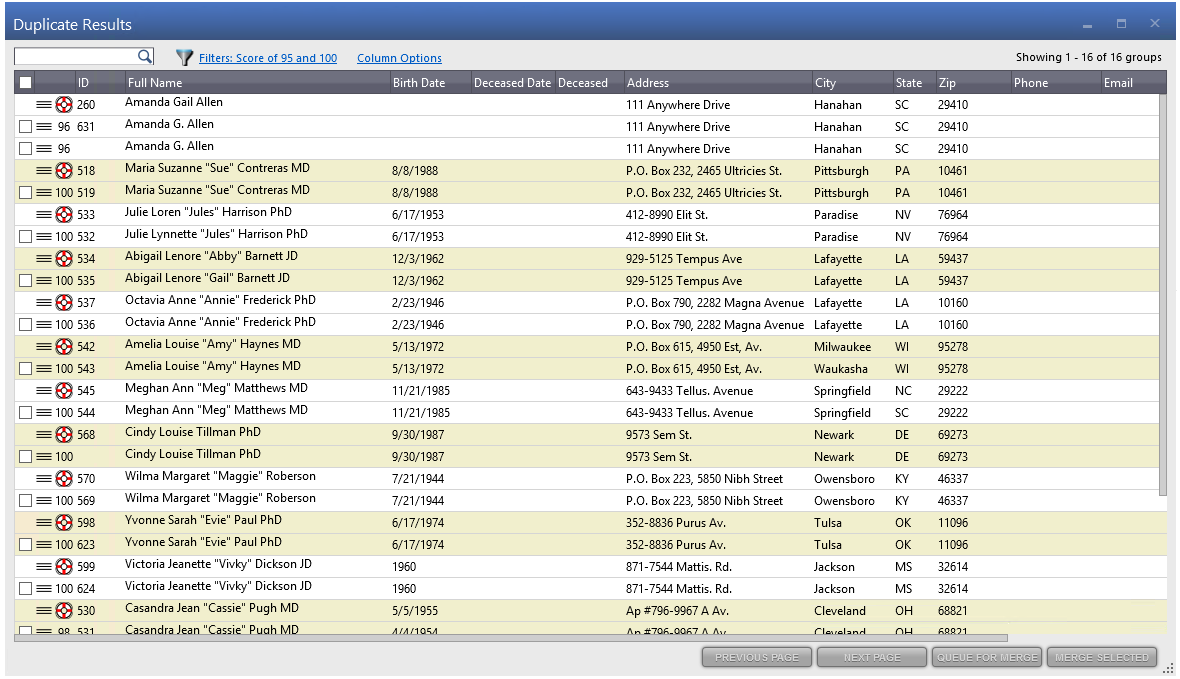Click the search magnifier icon
This screenshot has width=1180, height=679.
click(144, 56)
